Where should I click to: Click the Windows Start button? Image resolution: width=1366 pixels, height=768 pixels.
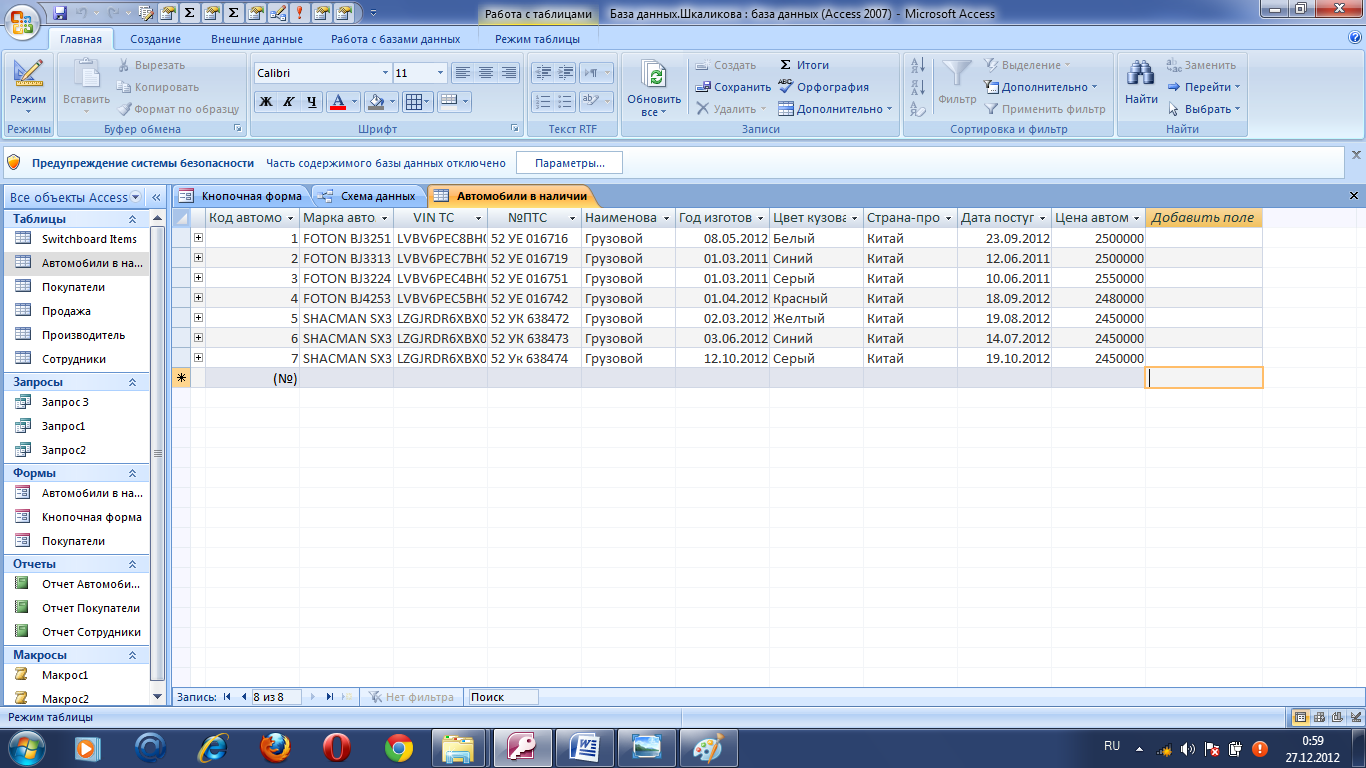click(x=27, y=747)
